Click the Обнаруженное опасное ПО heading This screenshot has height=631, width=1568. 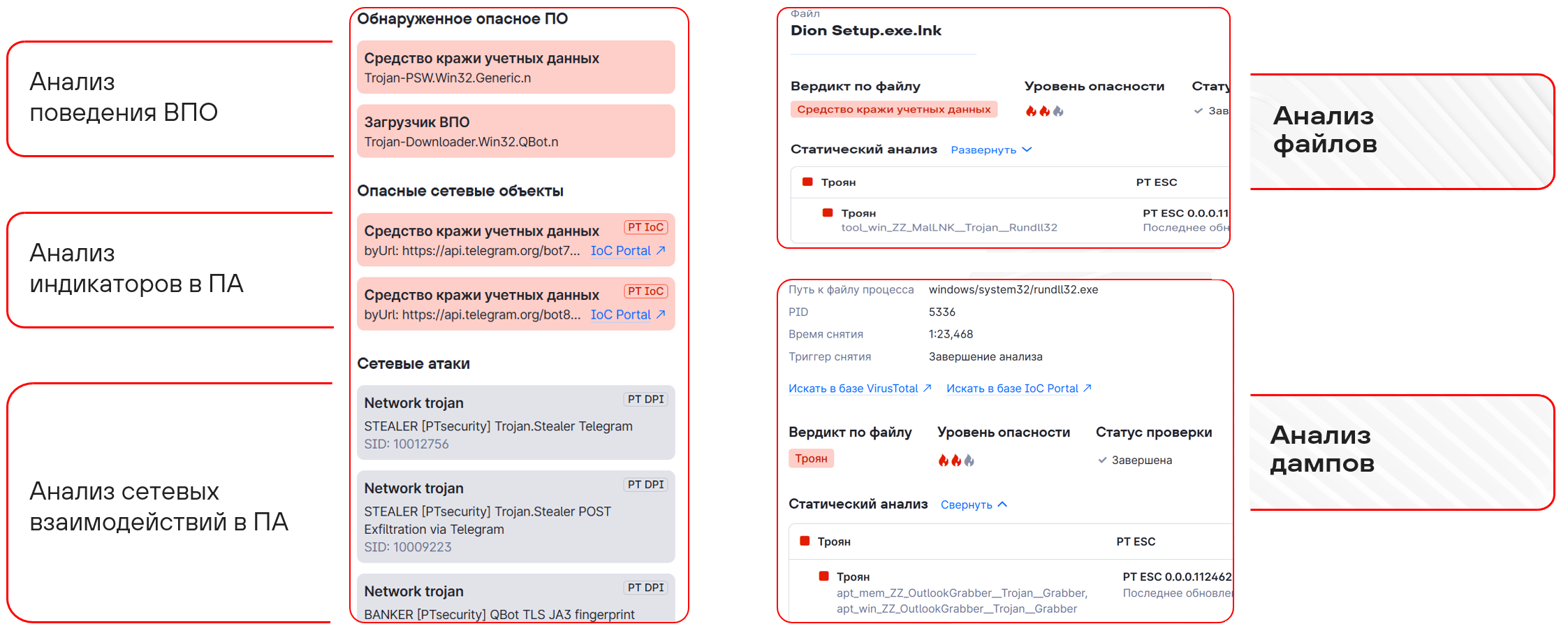click(x=462, y=19)
